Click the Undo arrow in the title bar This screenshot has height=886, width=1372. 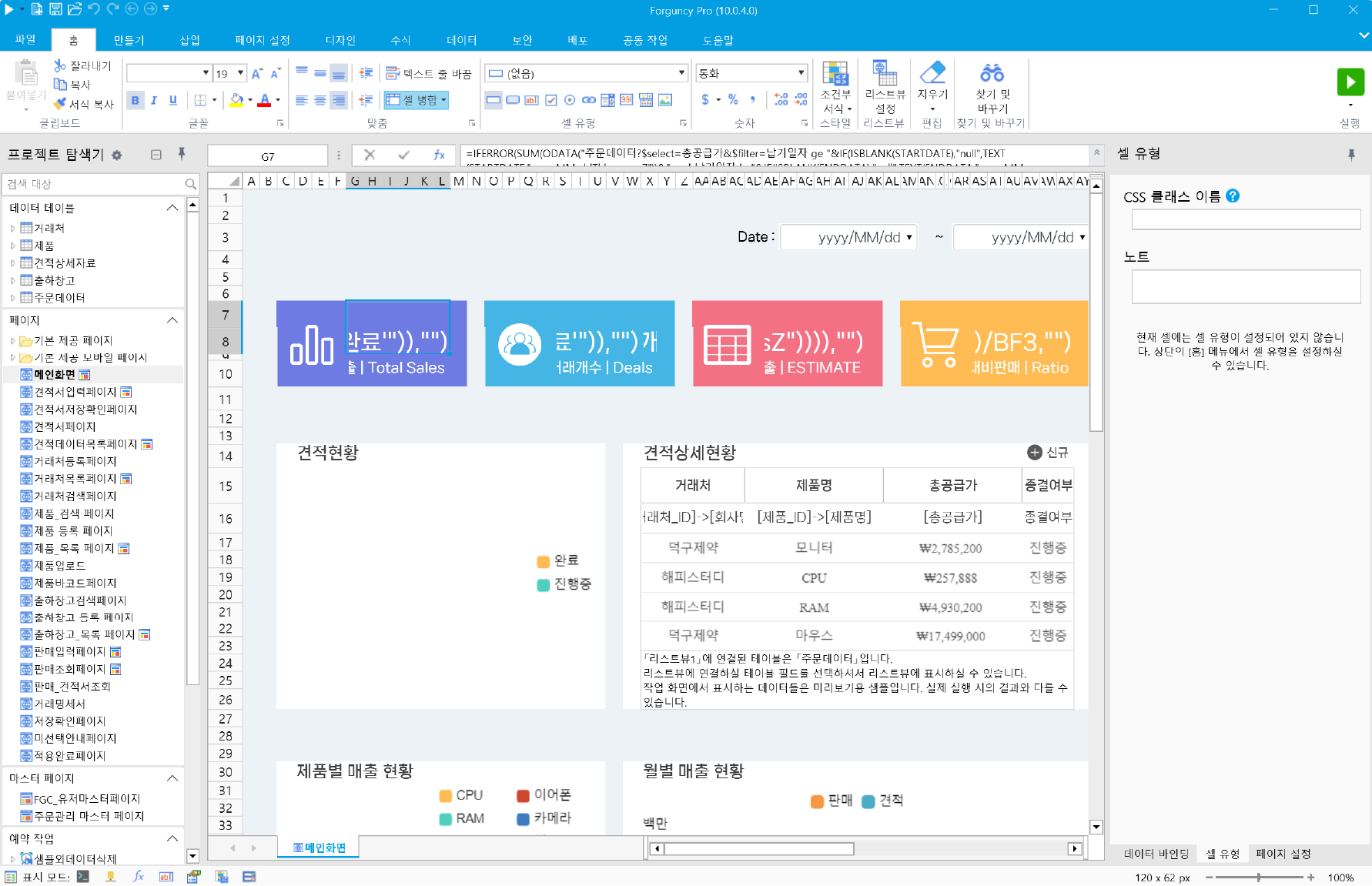point(94,9)
